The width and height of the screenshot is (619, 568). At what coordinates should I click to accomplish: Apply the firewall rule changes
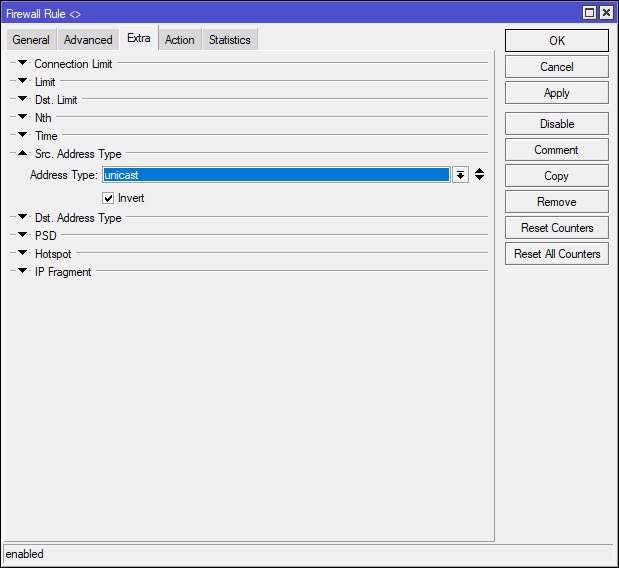tap(557, 93)
